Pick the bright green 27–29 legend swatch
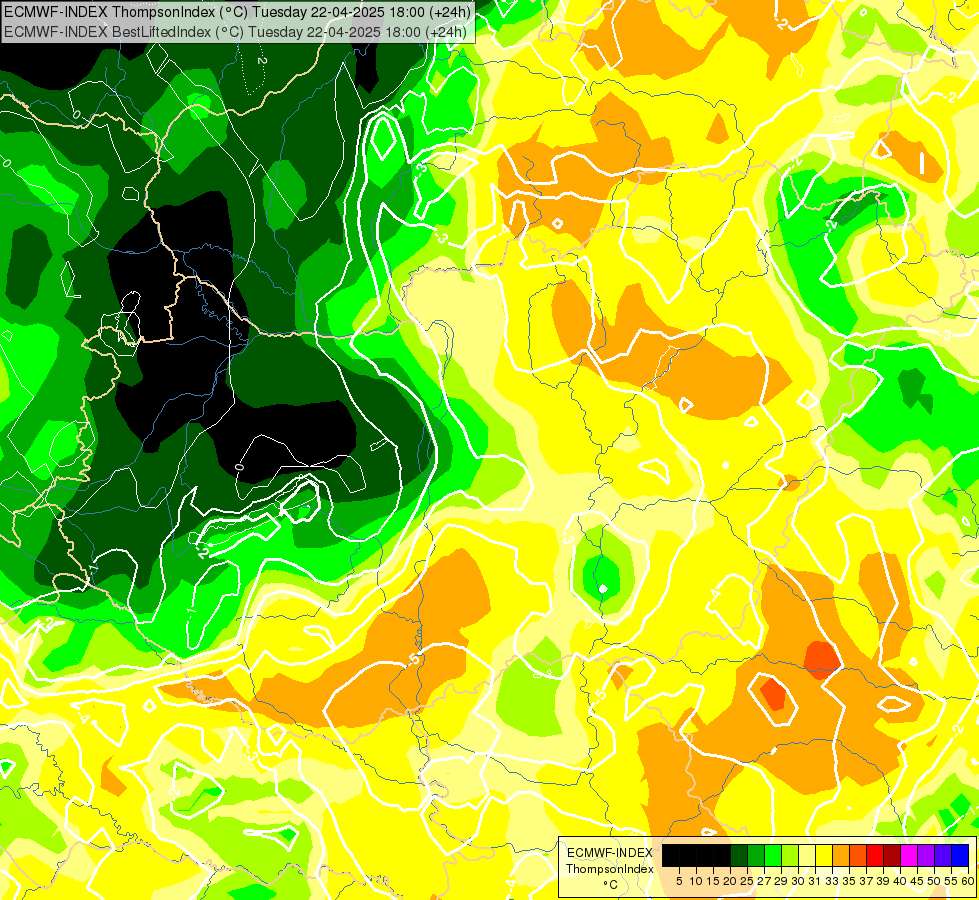The image size is (979, 900). coord(773,855)
